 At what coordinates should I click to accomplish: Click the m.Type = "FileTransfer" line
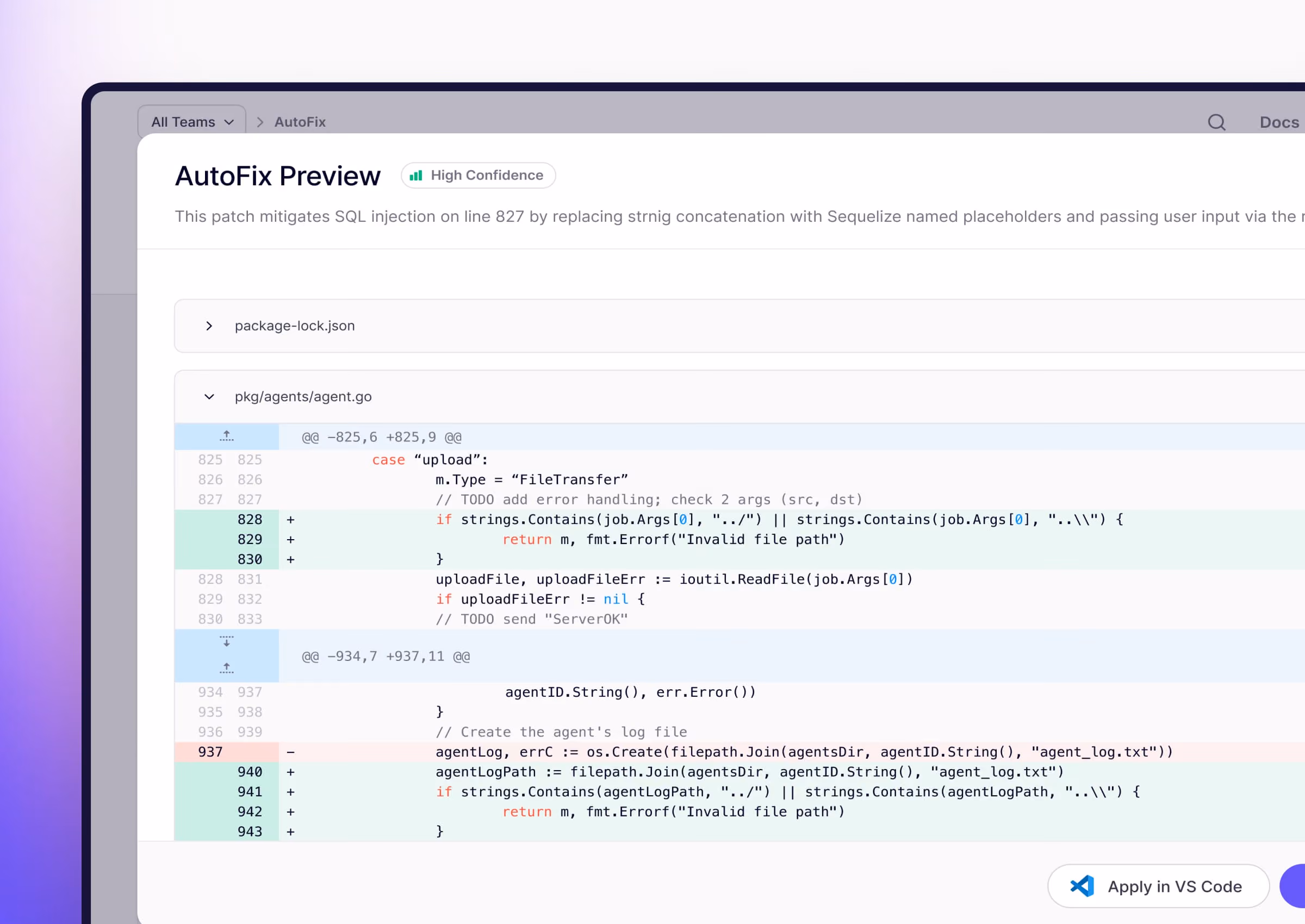coord(532,479)
